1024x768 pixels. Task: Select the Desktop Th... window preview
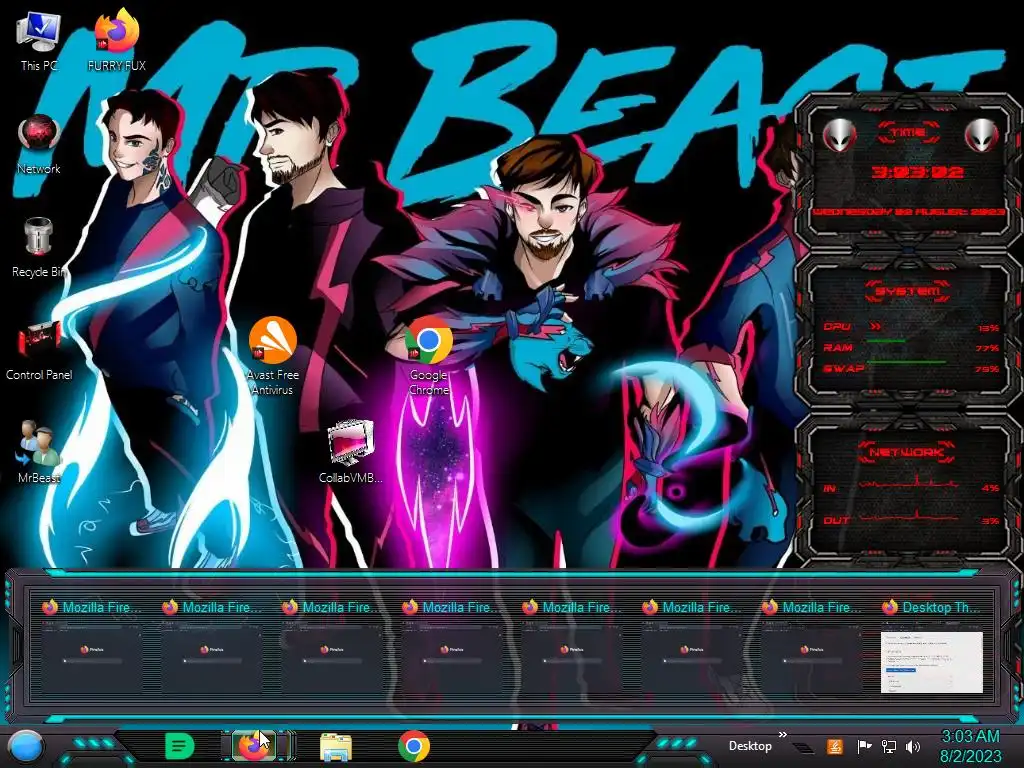click(x=932, y=662)
